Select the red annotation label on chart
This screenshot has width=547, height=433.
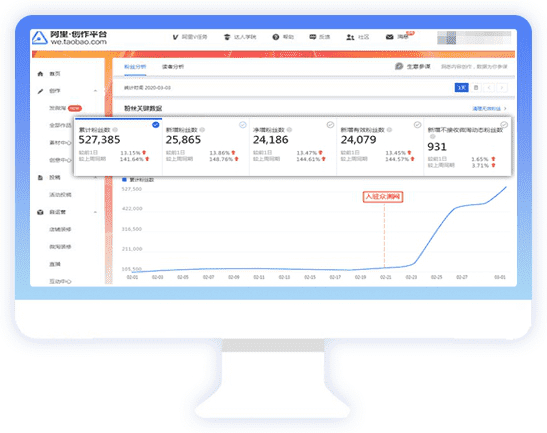click(x=383, y=197)
